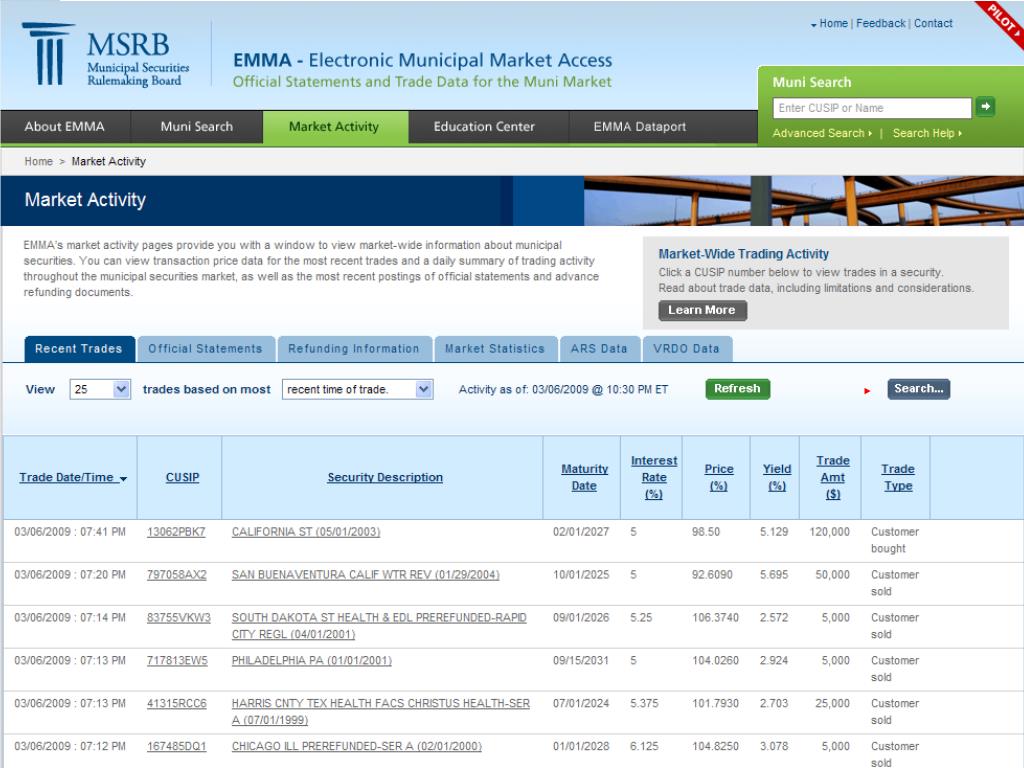Open CUSIP 717813EW5 link

coord(177,661)
